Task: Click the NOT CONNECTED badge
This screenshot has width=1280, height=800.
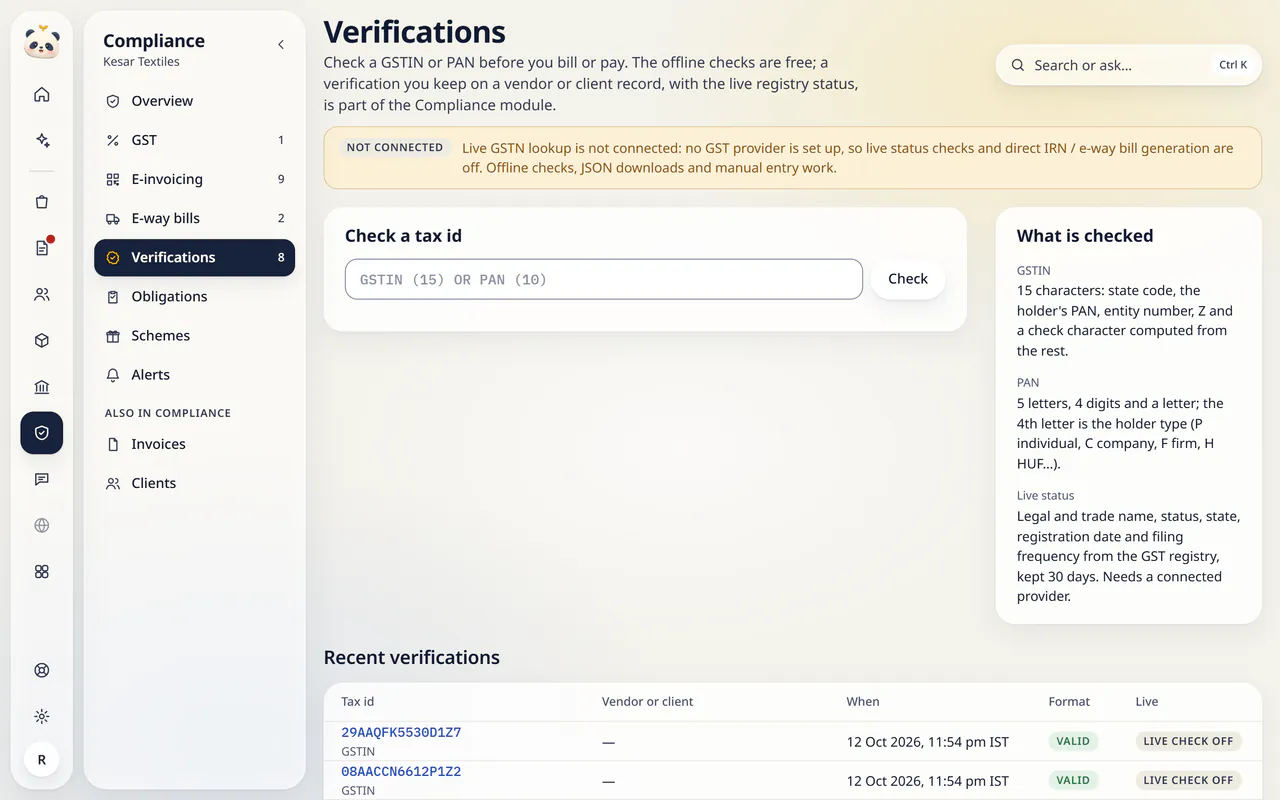Action: click(x=394, y=147)
